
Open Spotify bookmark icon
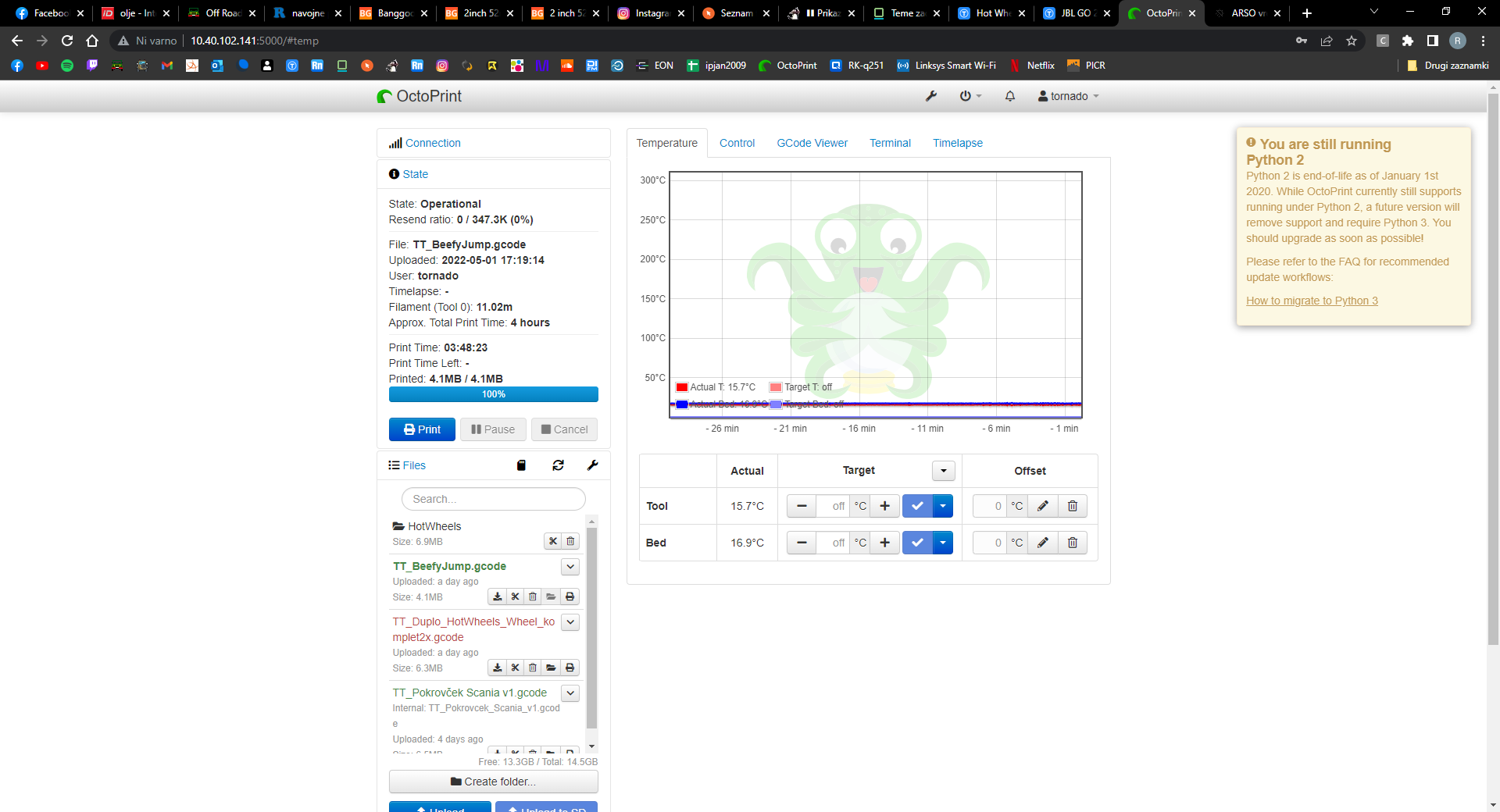[67, 66]
